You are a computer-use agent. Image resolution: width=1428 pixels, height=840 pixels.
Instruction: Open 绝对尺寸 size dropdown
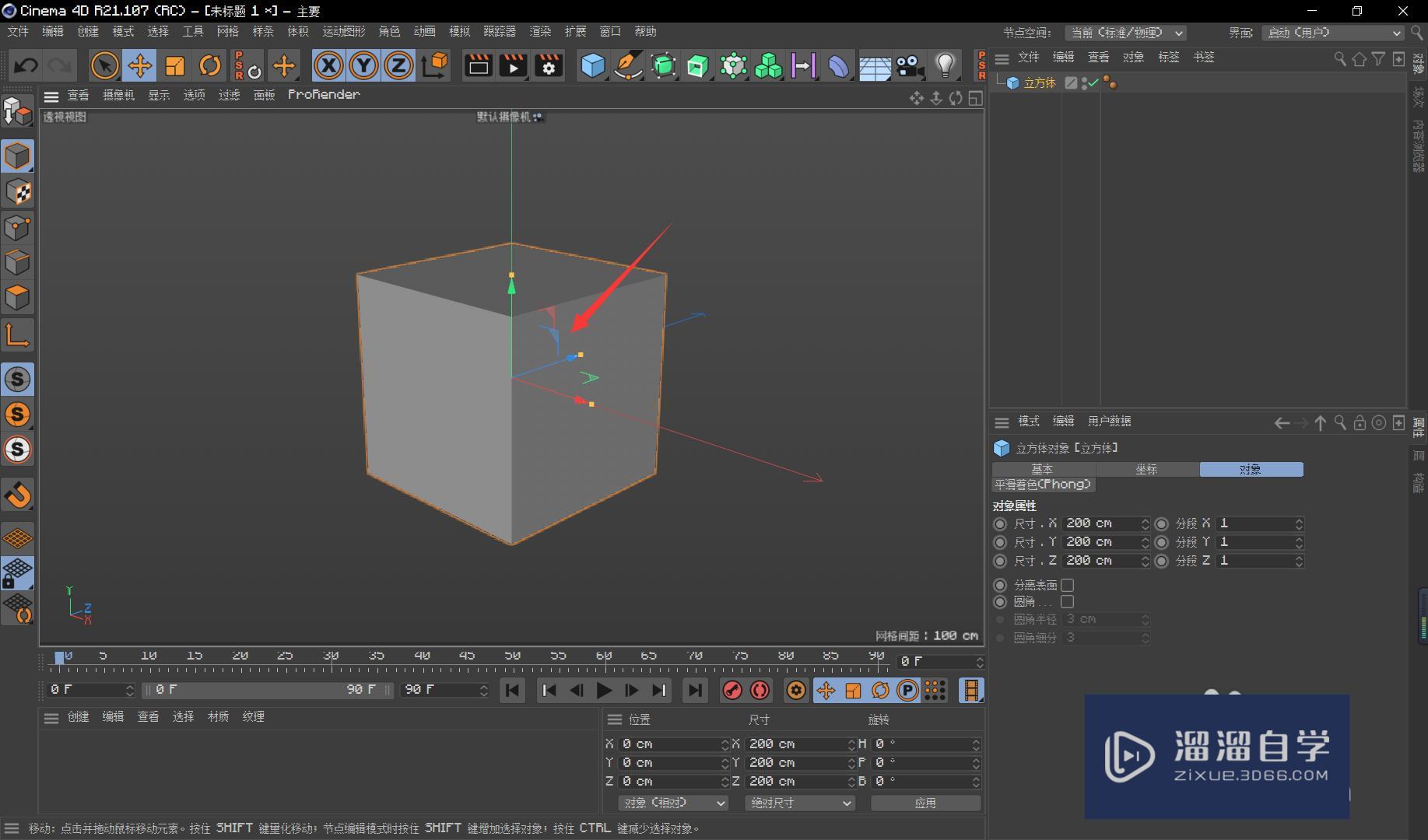point(799,803)
